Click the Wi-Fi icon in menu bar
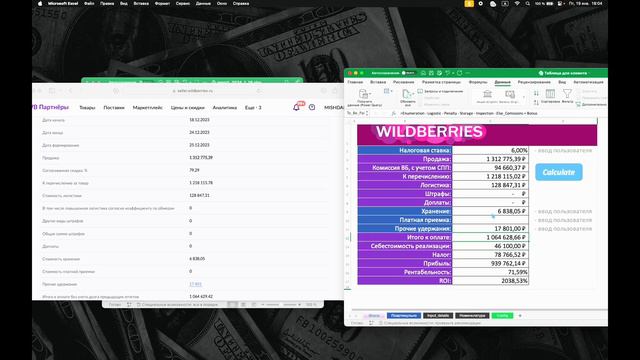 (x=517, y=4)
